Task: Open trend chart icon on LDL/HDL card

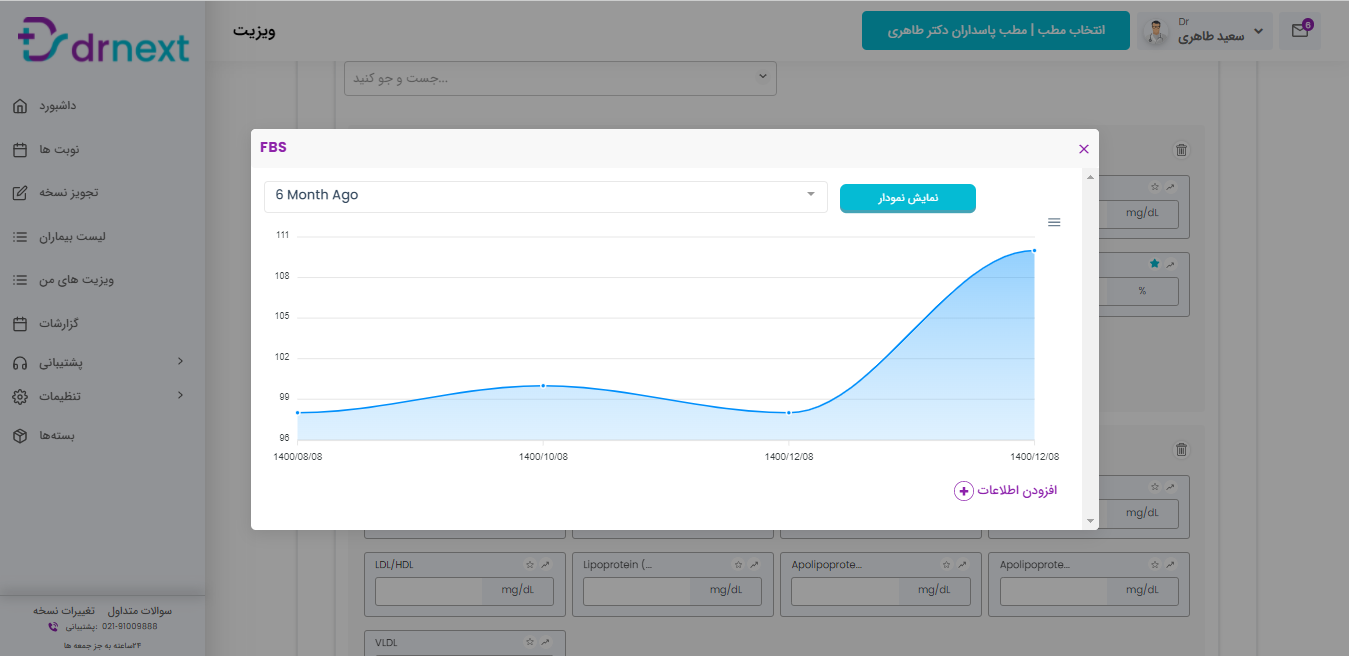Action: coord(546,565)
